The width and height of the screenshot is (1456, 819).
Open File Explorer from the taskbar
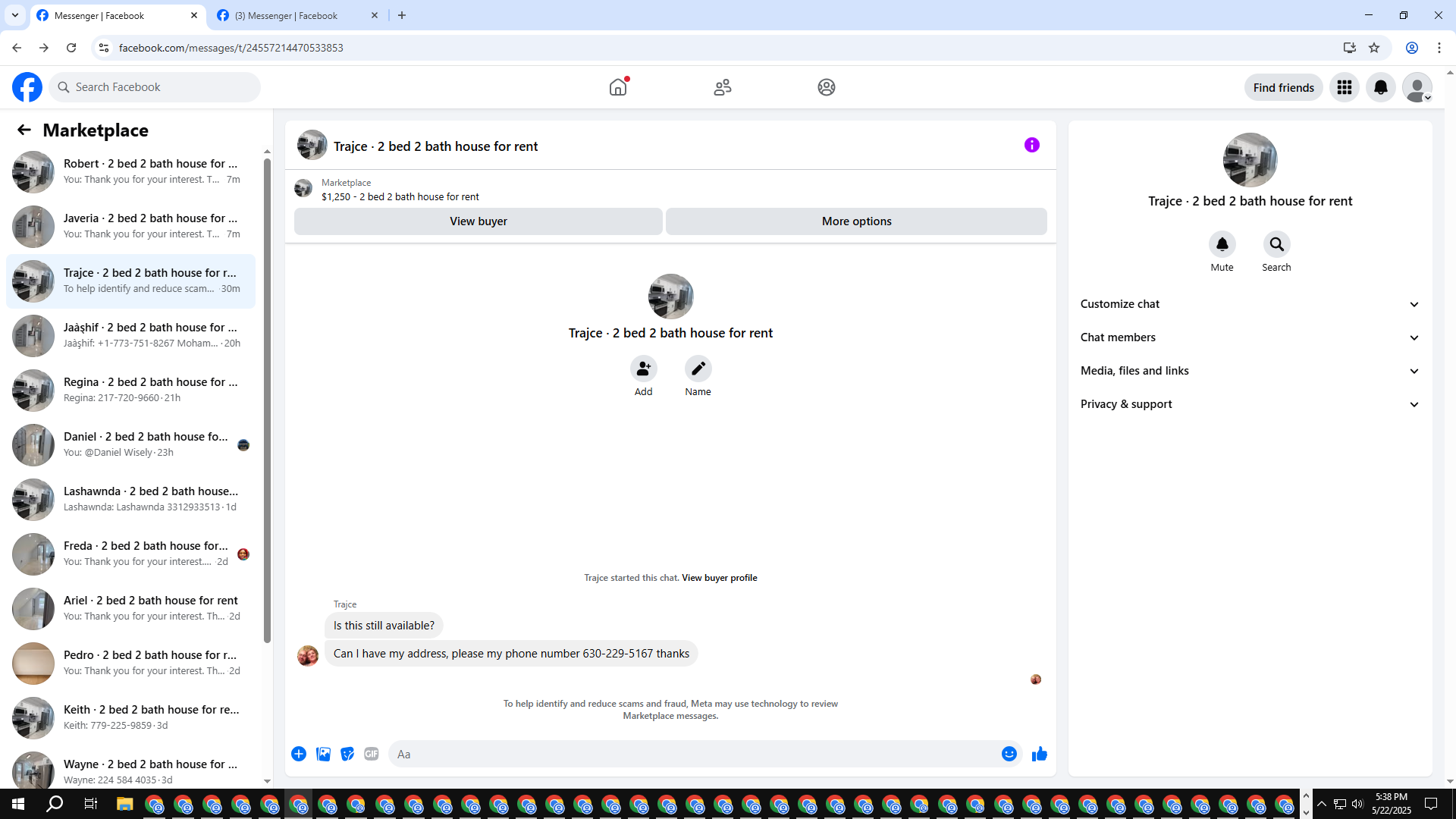click(125, 804)
